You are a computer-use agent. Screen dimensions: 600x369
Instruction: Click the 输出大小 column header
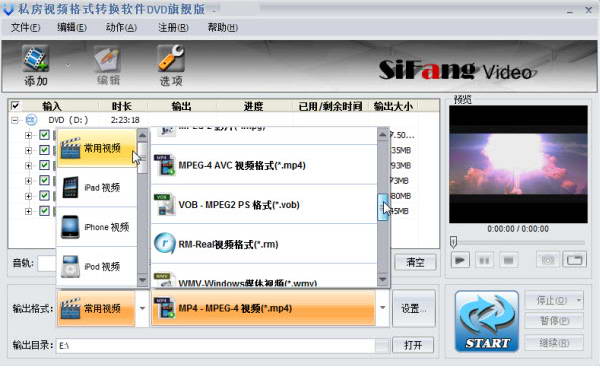(x=393, y=106)
